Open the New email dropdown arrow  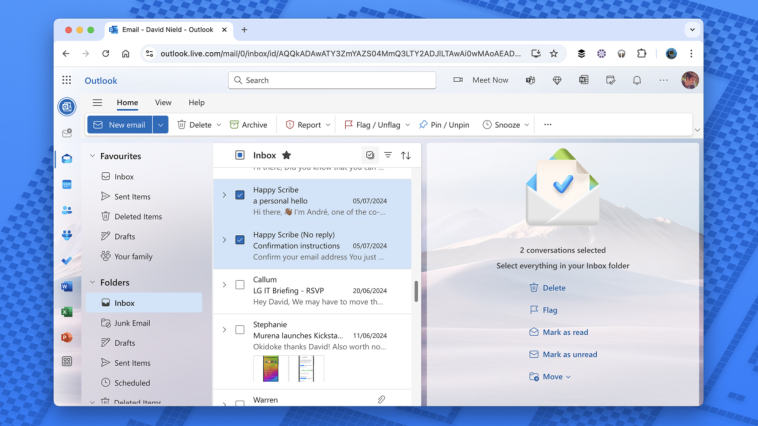pyautogui.click(x=160, y=125)
